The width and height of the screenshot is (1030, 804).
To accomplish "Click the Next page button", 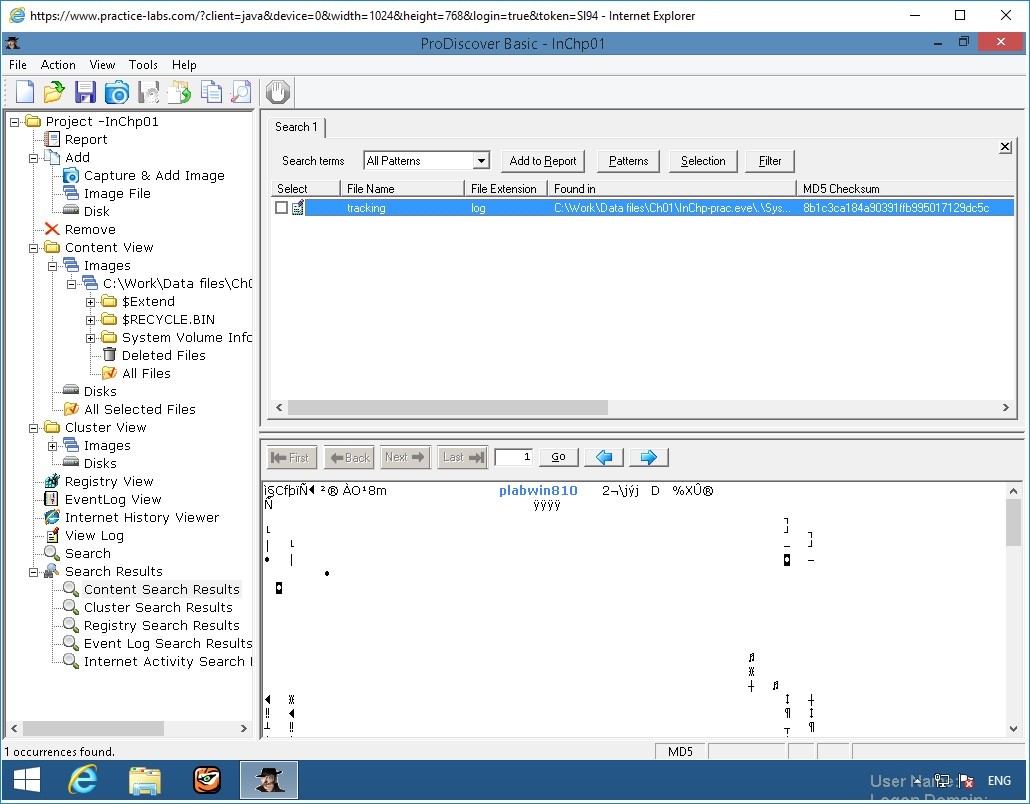I will click(404, 457).
